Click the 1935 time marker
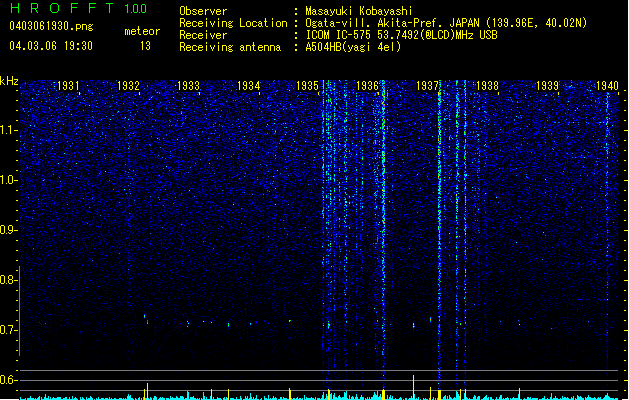 point(307,86)
